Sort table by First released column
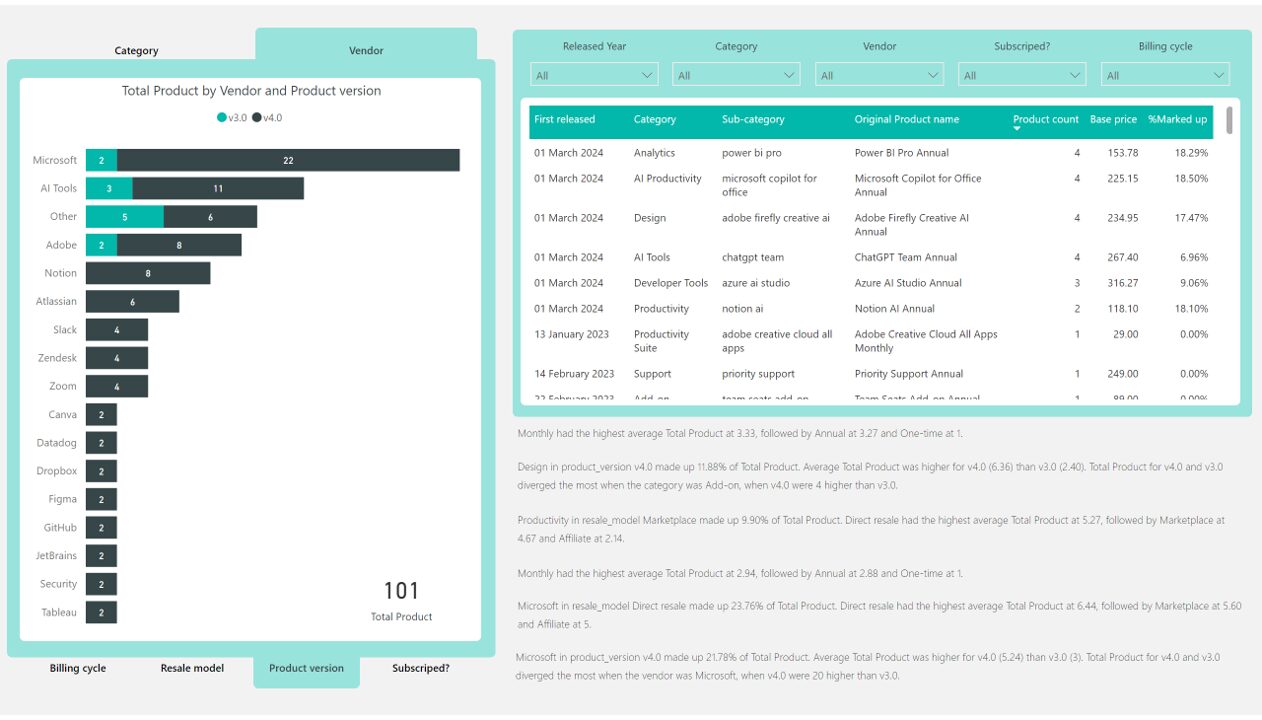Screen dimensions: 1262x720 pos(564,120)
